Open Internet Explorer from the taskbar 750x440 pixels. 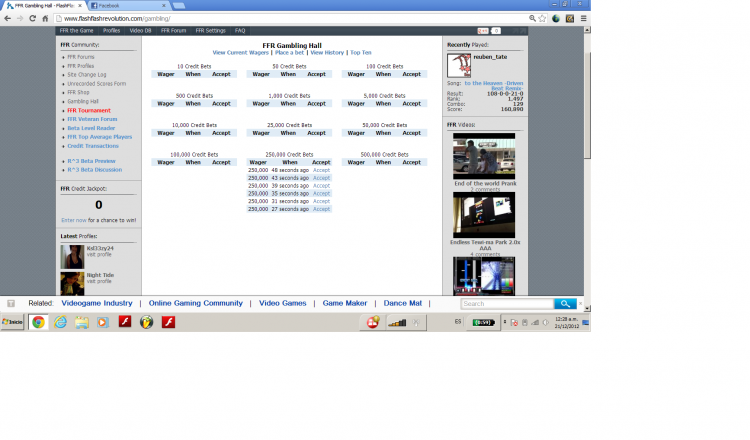click(x=60, y=322)
